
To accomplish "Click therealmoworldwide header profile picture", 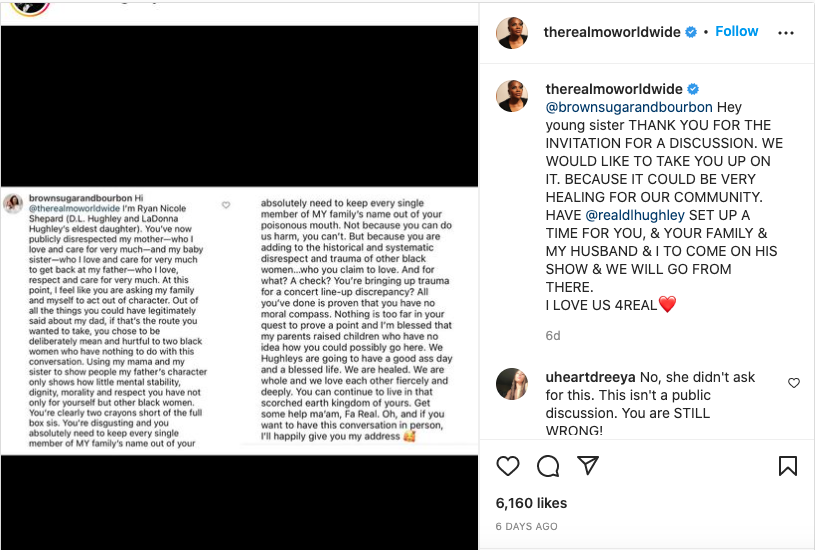I will pos(512,33).
